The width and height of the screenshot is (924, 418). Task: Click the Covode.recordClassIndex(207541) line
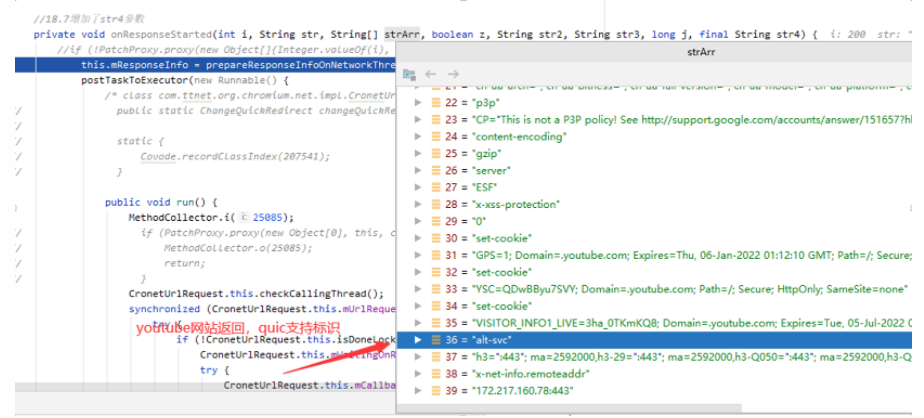(x=235, y=156)
